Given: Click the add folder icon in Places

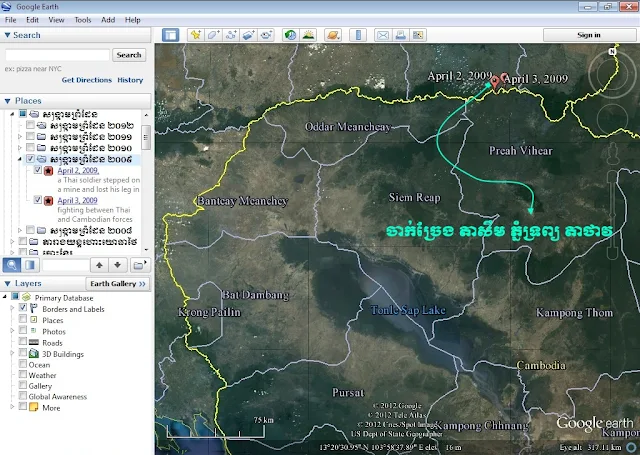Looking at the screenshot, I should [139, 265].
